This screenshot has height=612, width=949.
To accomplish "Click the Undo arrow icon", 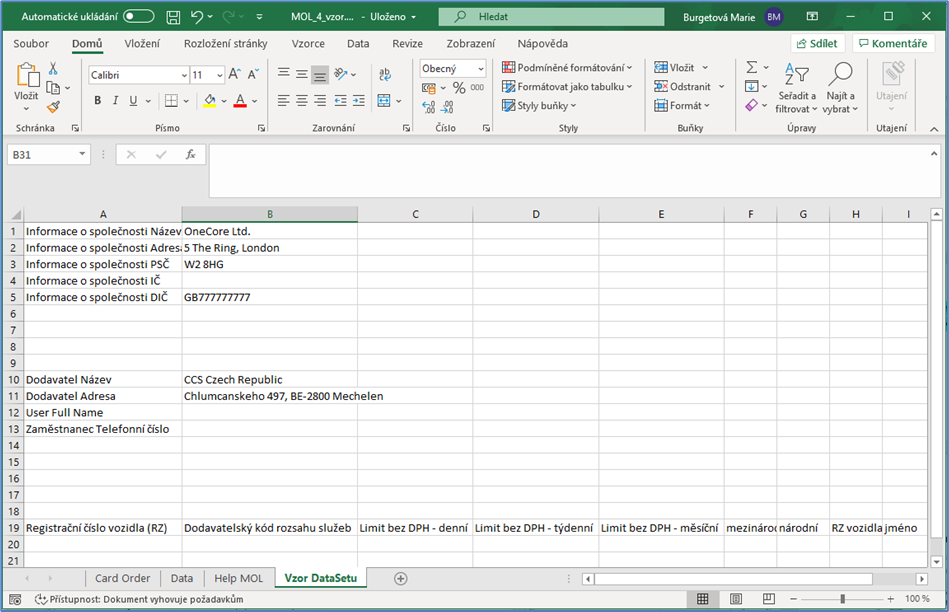I will pos(197,17).
